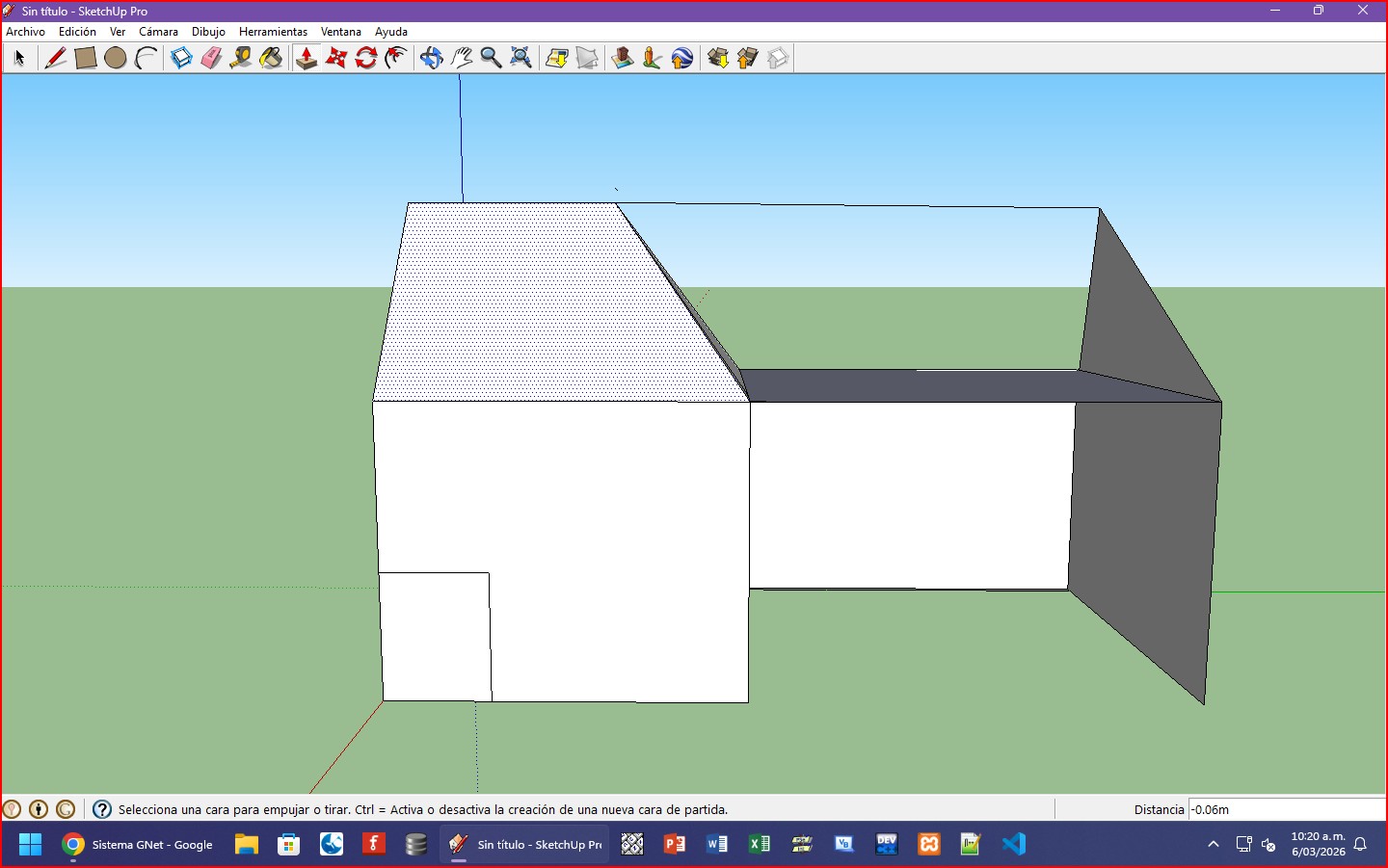Select the Rectangle drawing tool
The width and height of the screenshot is (1388, 868).
86,59
